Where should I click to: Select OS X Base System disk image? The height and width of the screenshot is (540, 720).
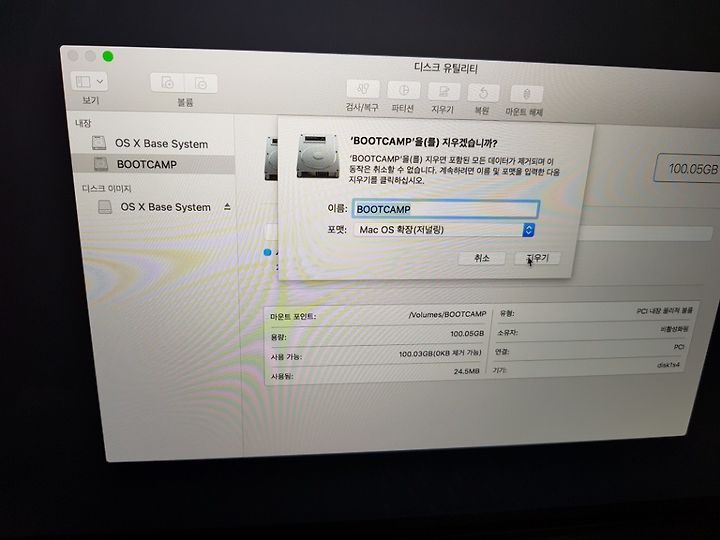coord(165,207)
